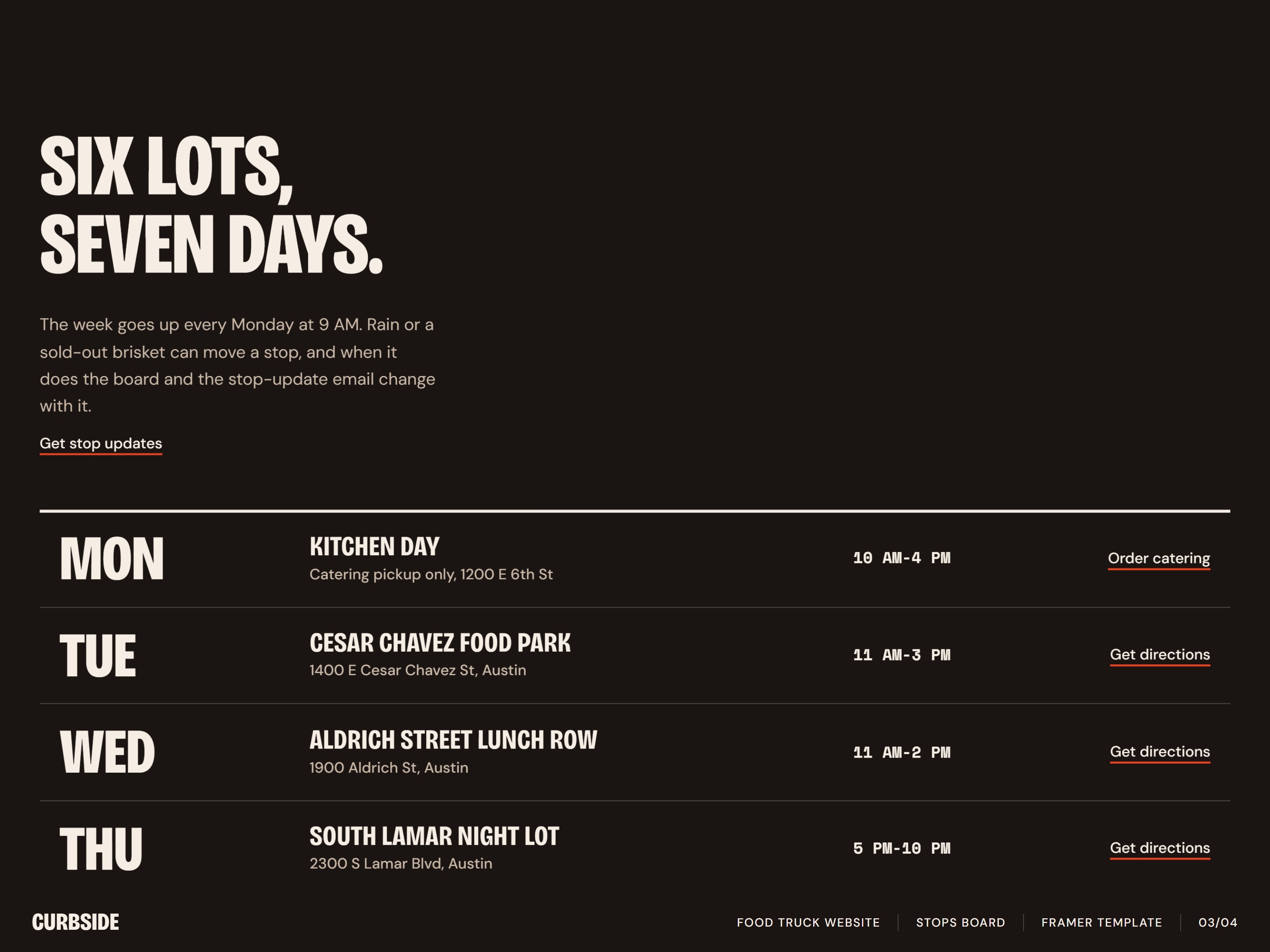Click the FOOD TRUCK WEBSITE footer label
The height and width of the screenshot is (952, 1270).
(808, 923)
